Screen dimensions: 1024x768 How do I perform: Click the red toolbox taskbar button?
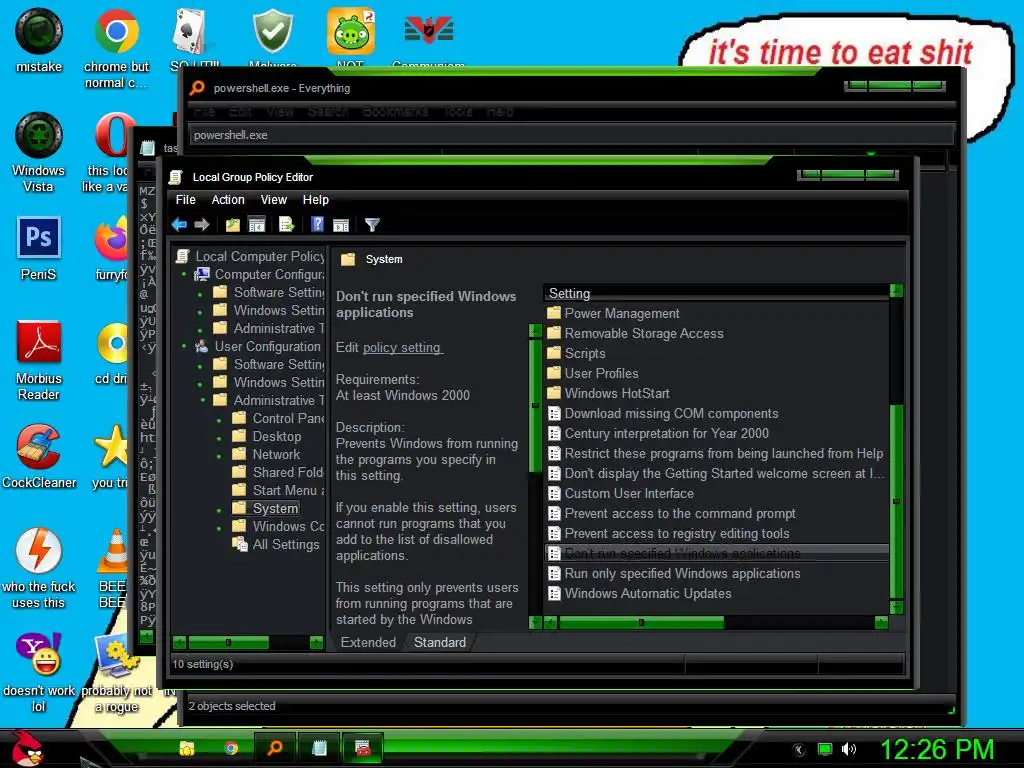tap(362, 748)
